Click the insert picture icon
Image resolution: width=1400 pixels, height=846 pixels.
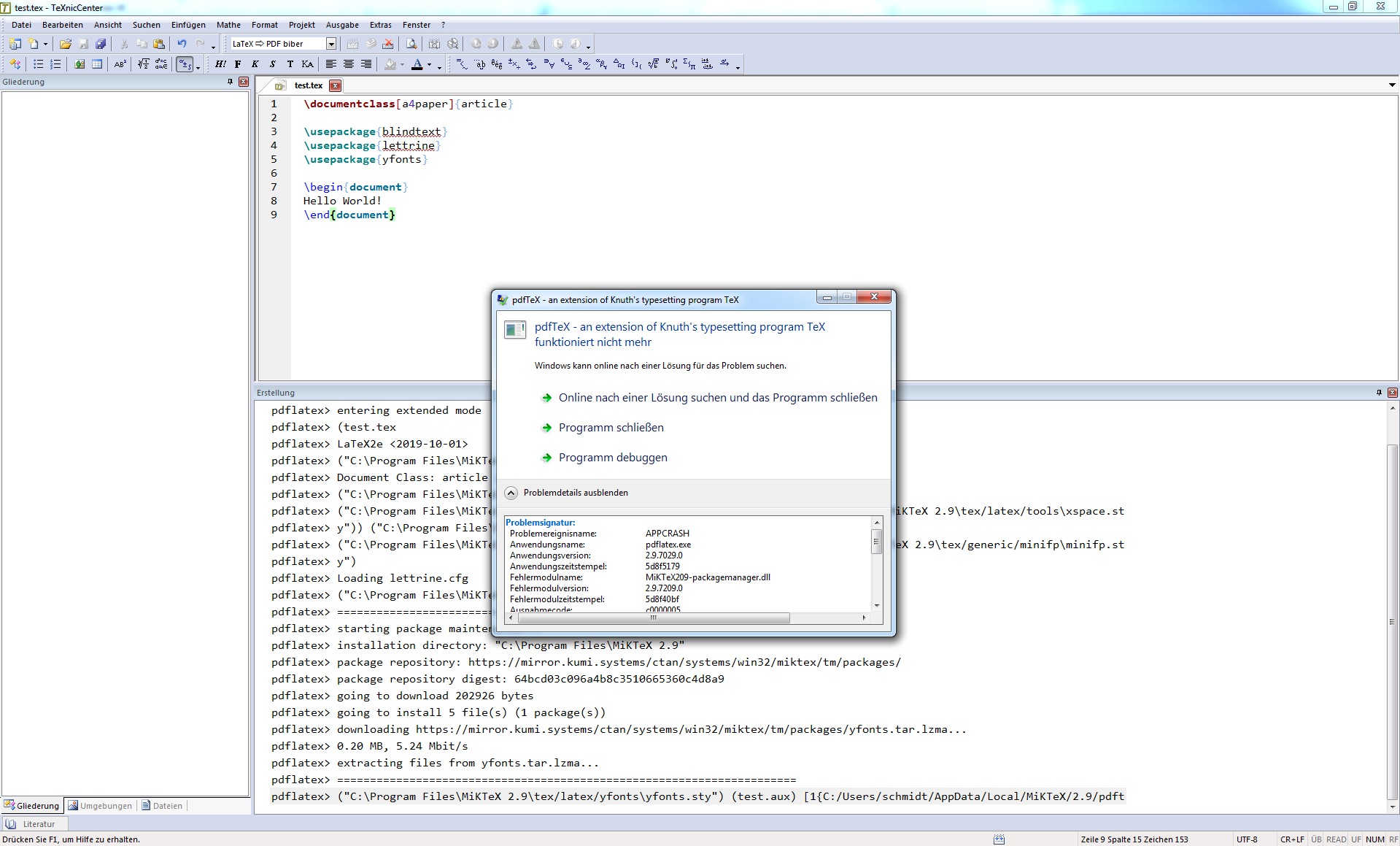80,64
